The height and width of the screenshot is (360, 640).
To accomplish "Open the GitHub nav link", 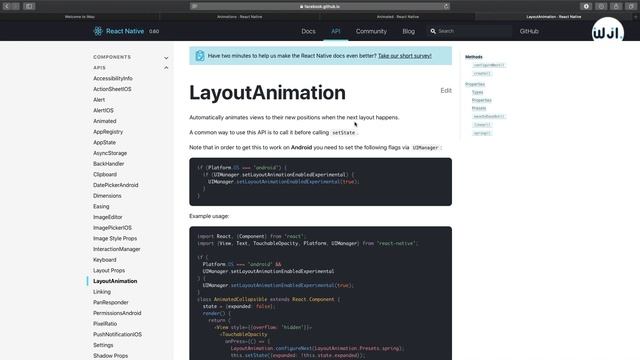I will (529, 31).
